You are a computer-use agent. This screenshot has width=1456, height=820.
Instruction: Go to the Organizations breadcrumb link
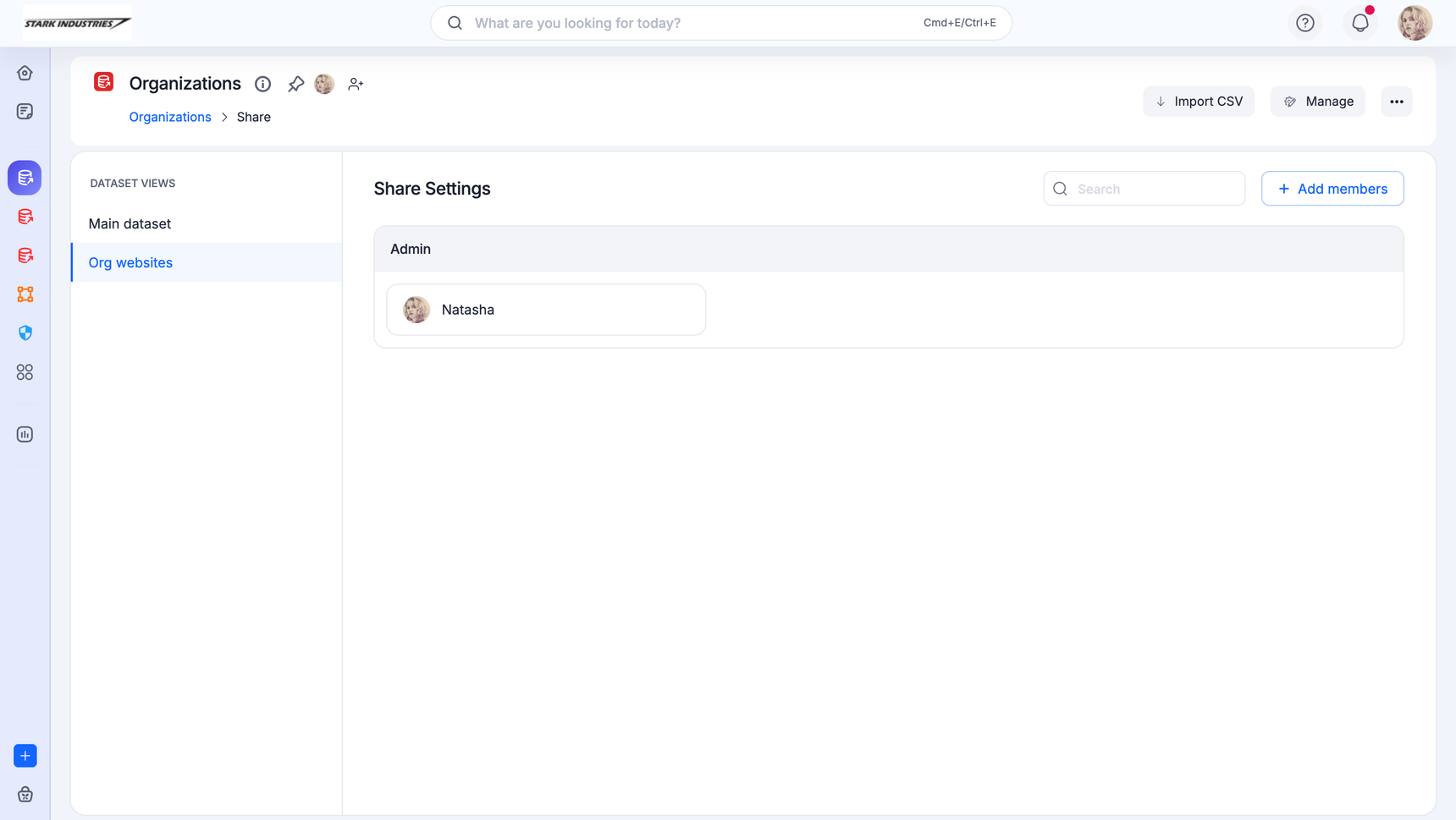(170, 117)
